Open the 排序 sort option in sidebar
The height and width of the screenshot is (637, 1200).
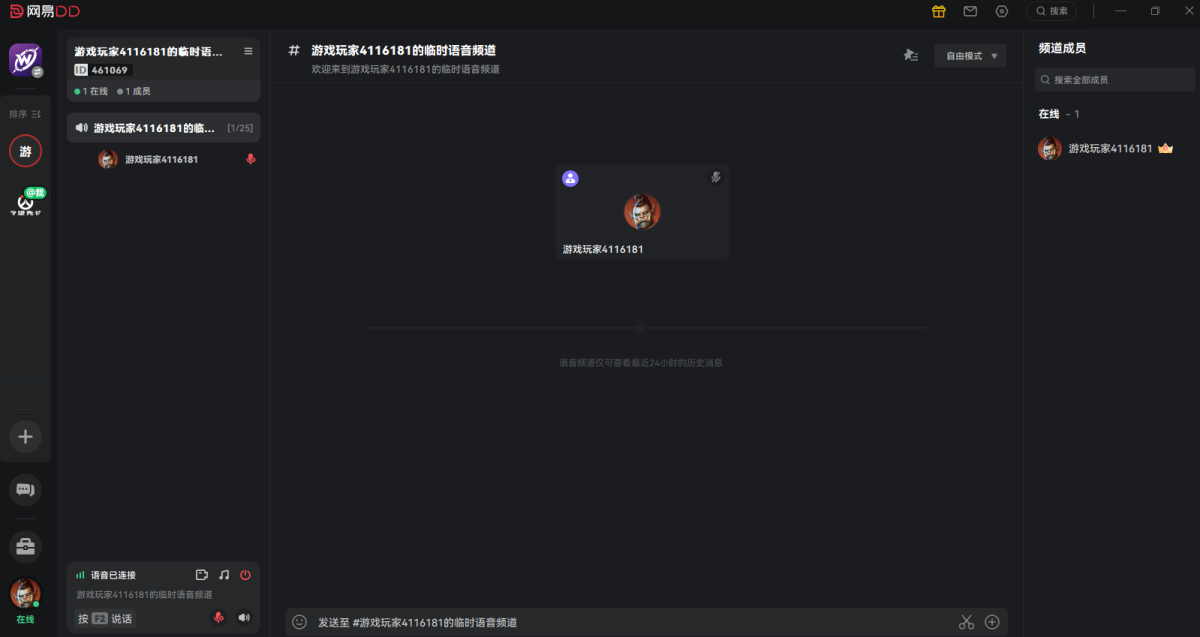click(x=25, y=114)
